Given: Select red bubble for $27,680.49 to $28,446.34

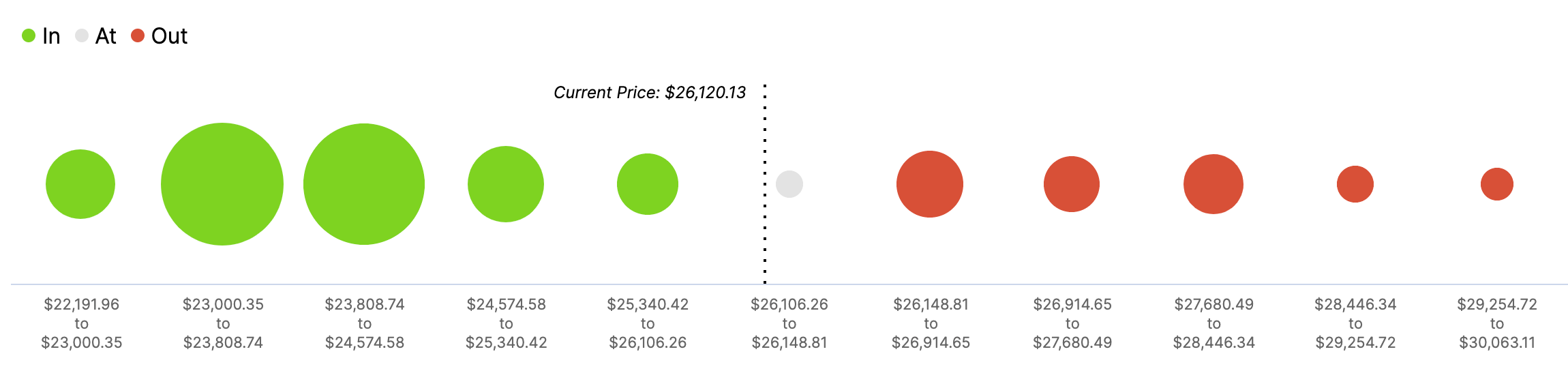Looking at the screenshot, I should [1213, 184].
